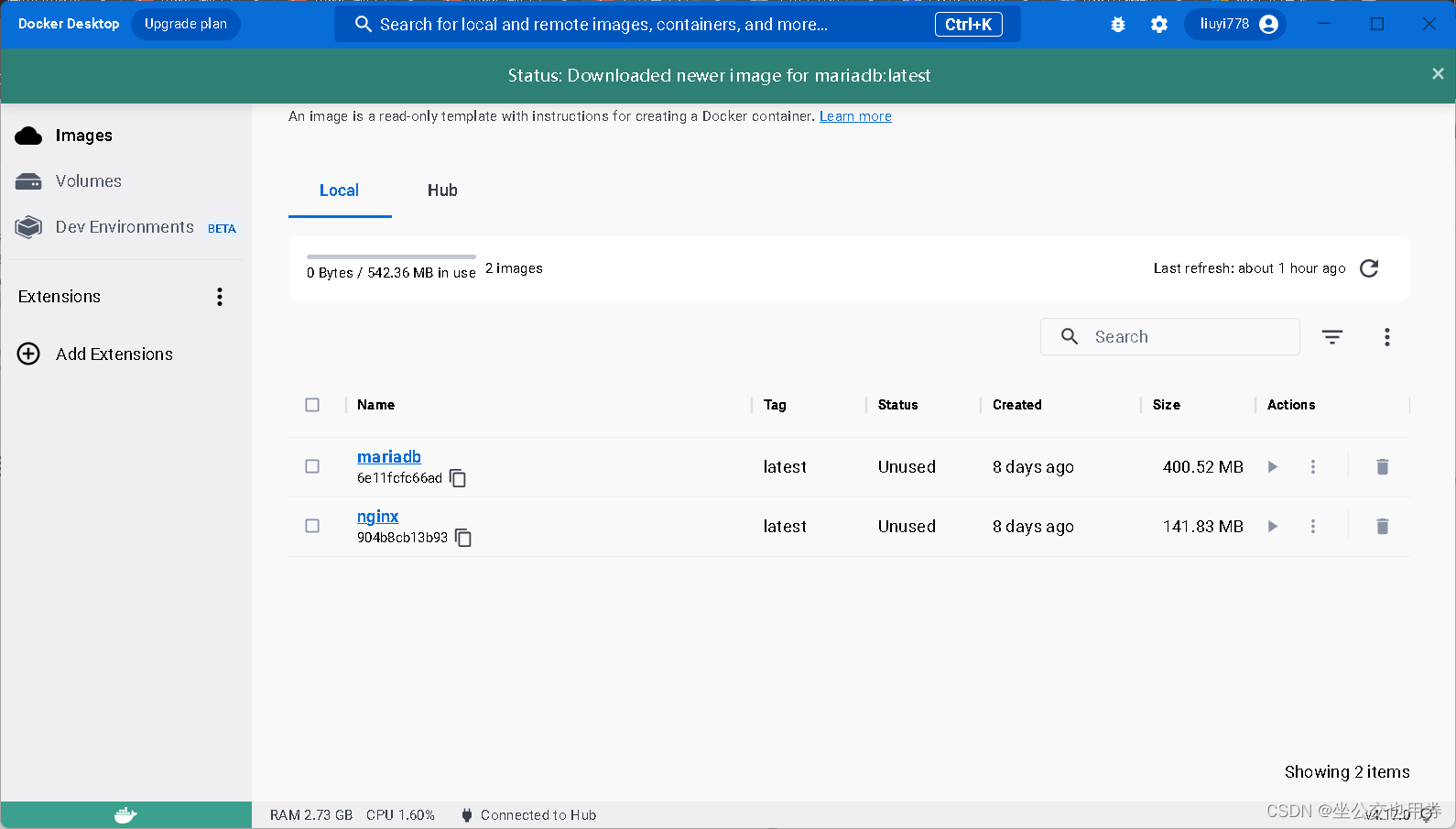Tick the mariadb row checkbox

(x=312, y=466)
